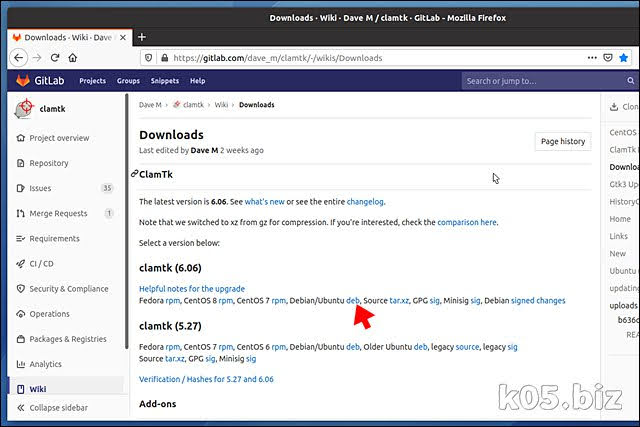Click the tracking protection shield icon
640x427 pixels.
(x=149, y=58)
